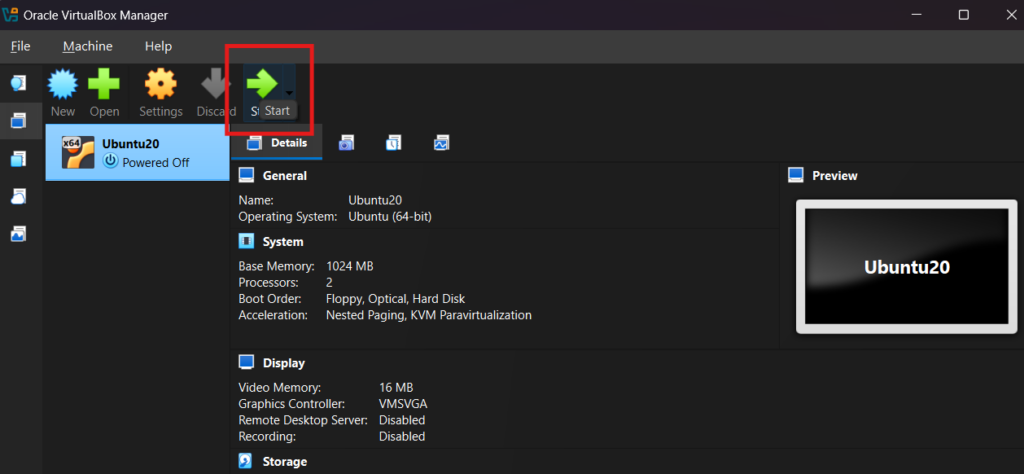This screenshot has height=474, width=1024.
Task: Click the "Ubuntu (64-bit)" operating system value
Action: 390,216
